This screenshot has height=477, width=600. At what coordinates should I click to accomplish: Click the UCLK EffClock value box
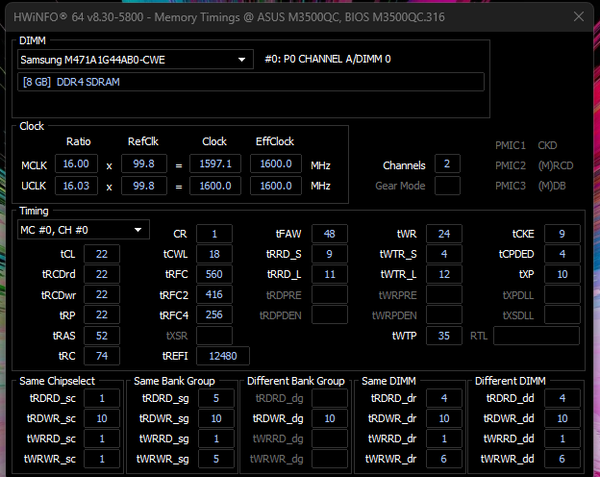[x=275, y=186]
